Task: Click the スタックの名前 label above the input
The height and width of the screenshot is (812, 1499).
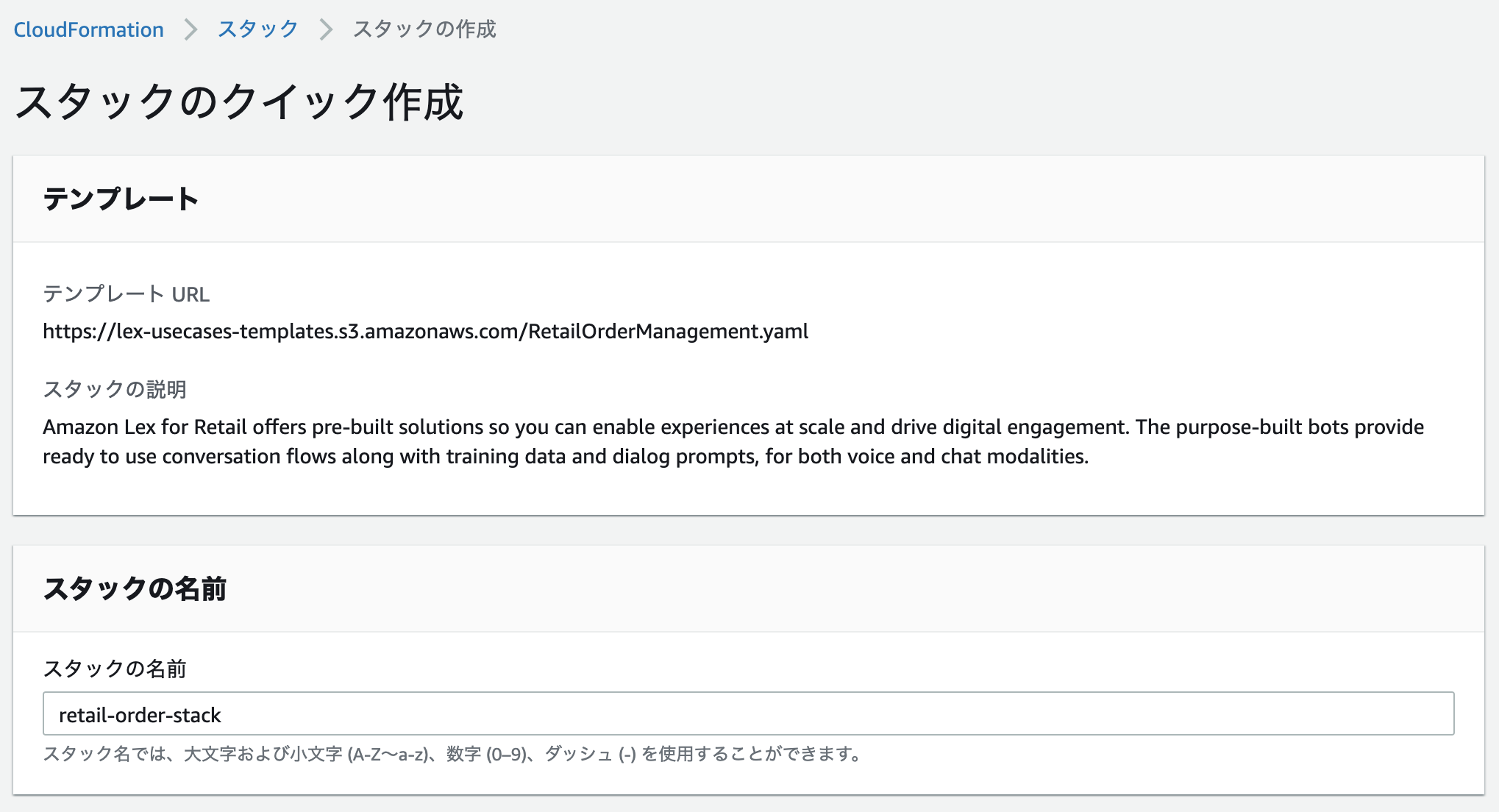Action: coord(115,669)
